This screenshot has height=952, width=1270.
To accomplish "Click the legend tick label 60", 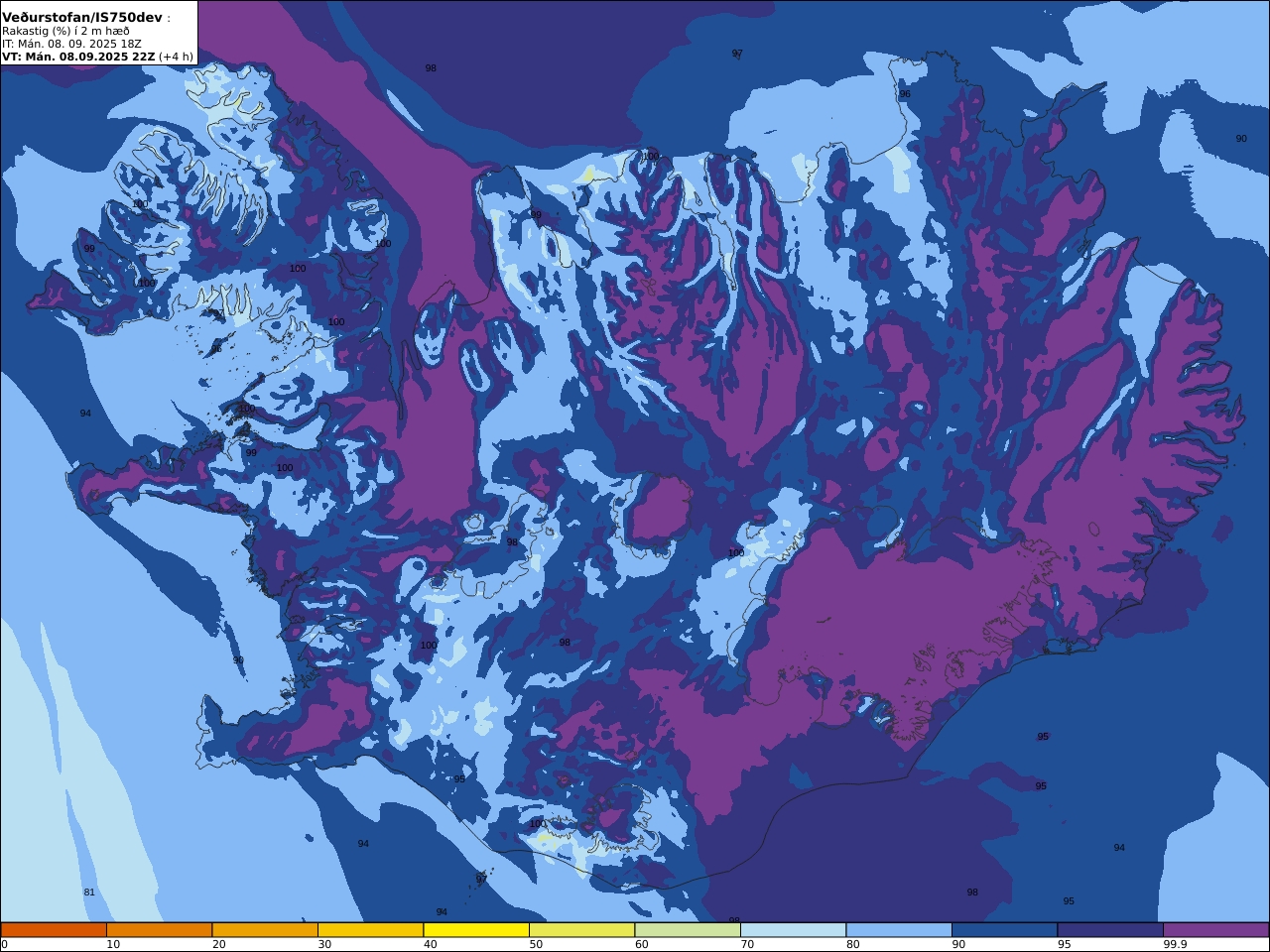I will (641, 944).
